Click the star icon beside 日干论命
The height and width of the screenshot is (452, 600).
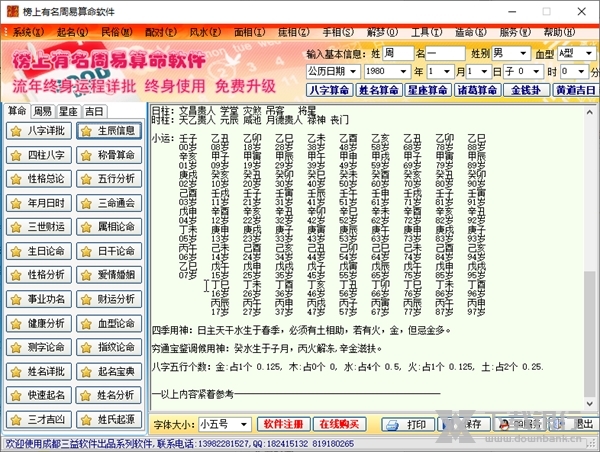tap(86, 251)
